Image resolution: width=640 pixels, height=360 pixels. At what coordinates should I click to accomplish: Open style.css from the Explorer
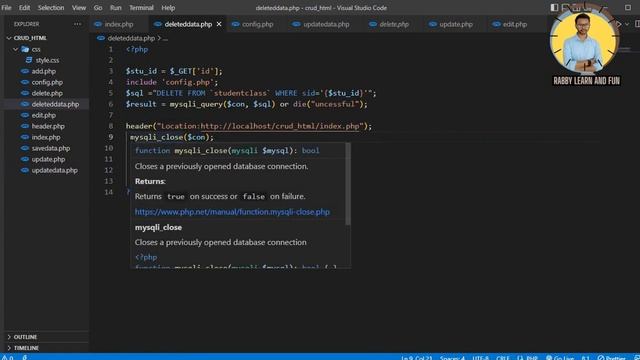[x=47, y=60]
